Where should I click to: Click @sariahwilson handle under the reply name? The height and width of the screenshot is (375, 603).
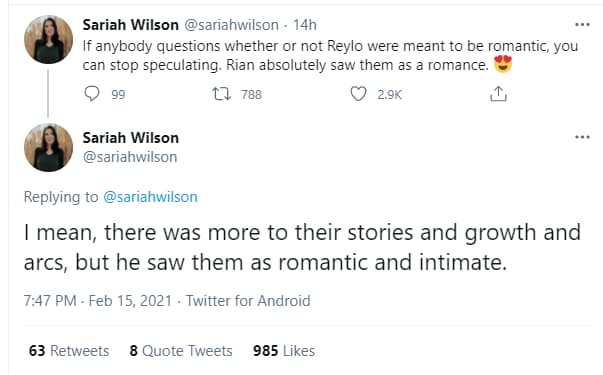[x=130, y=157]
